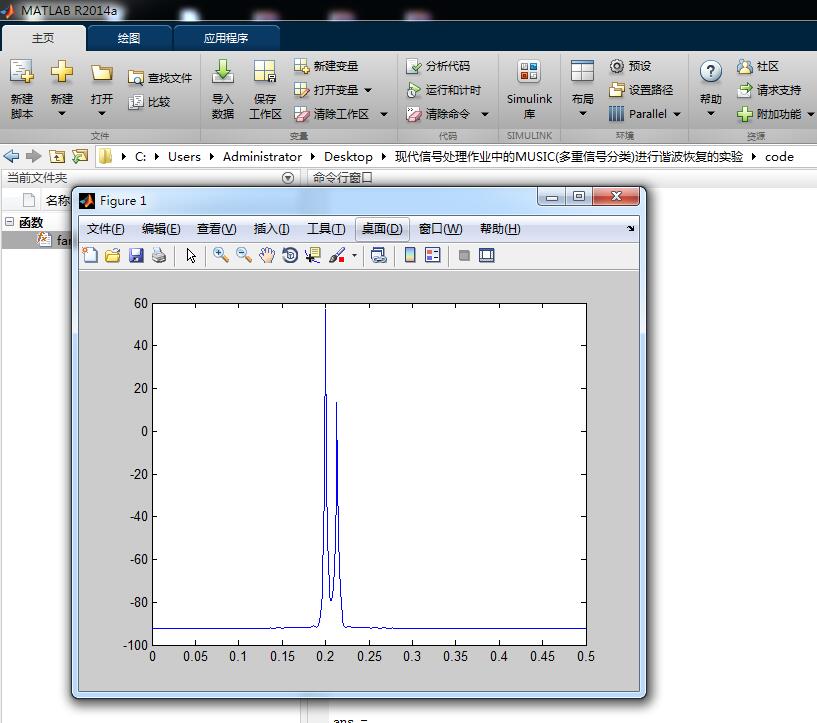
Task: Select the Data Cursor tool
Action: click(313, 255)
